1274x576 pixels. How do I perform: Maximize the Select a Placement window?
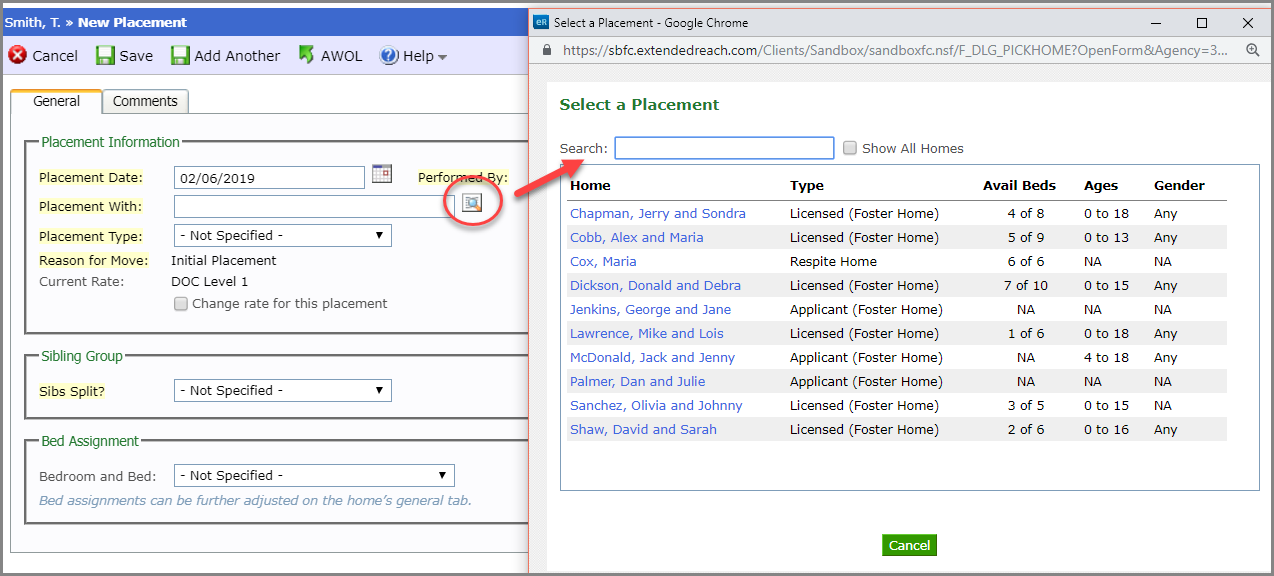(x=1202, y=22)
